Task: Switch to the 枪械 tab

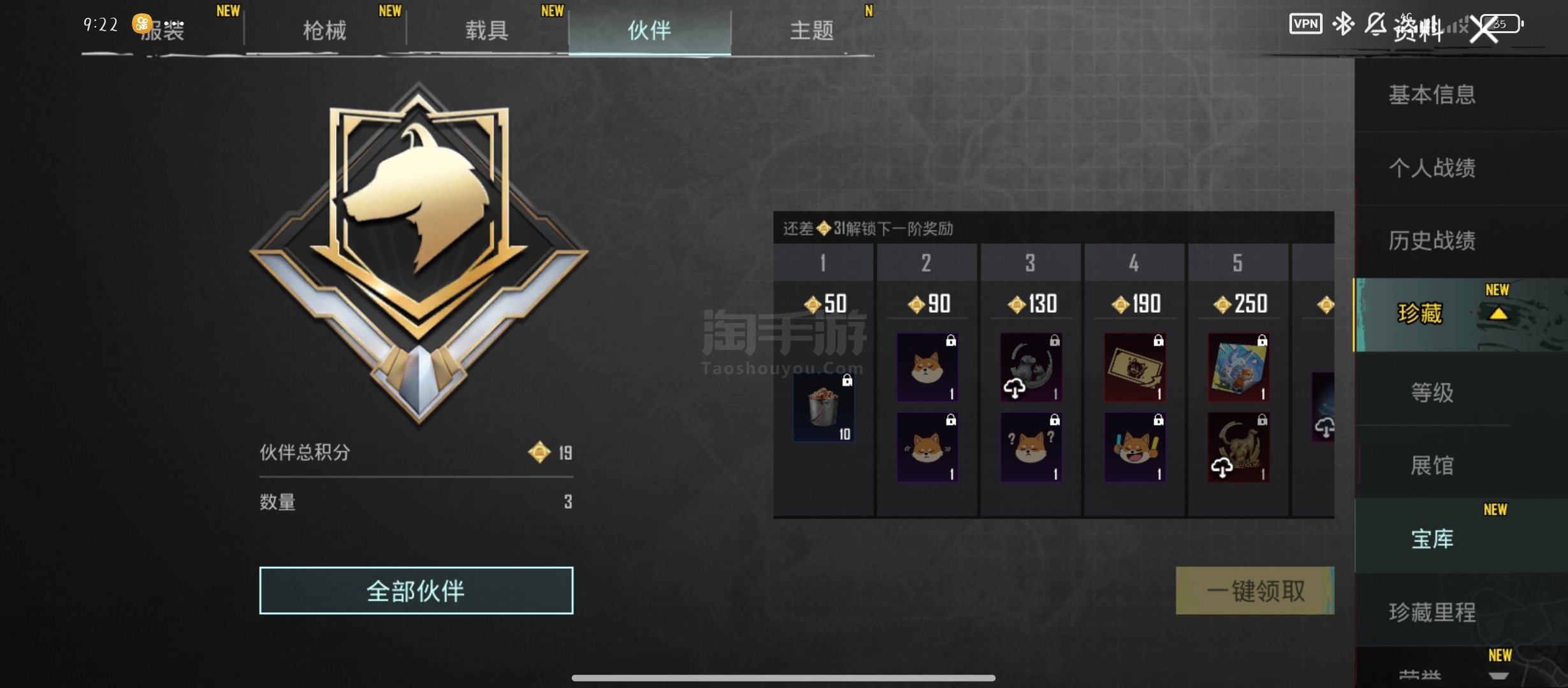Action: (x=325, y=30)
